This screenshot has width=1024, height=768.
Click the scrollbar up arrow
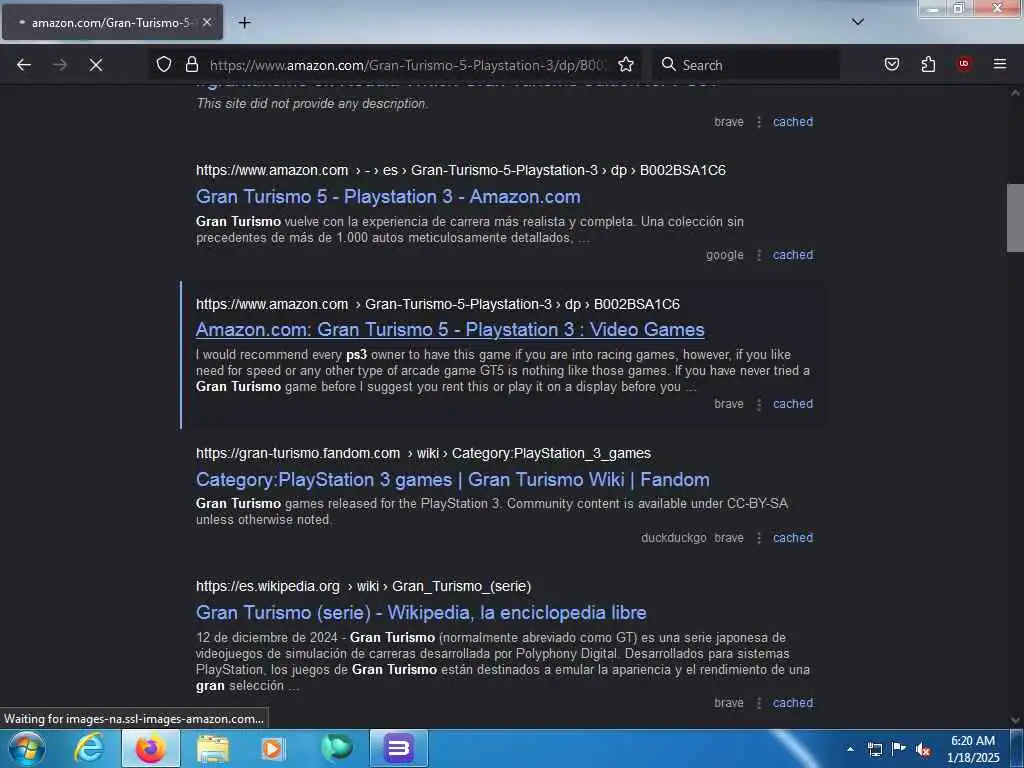(1015, 93)
